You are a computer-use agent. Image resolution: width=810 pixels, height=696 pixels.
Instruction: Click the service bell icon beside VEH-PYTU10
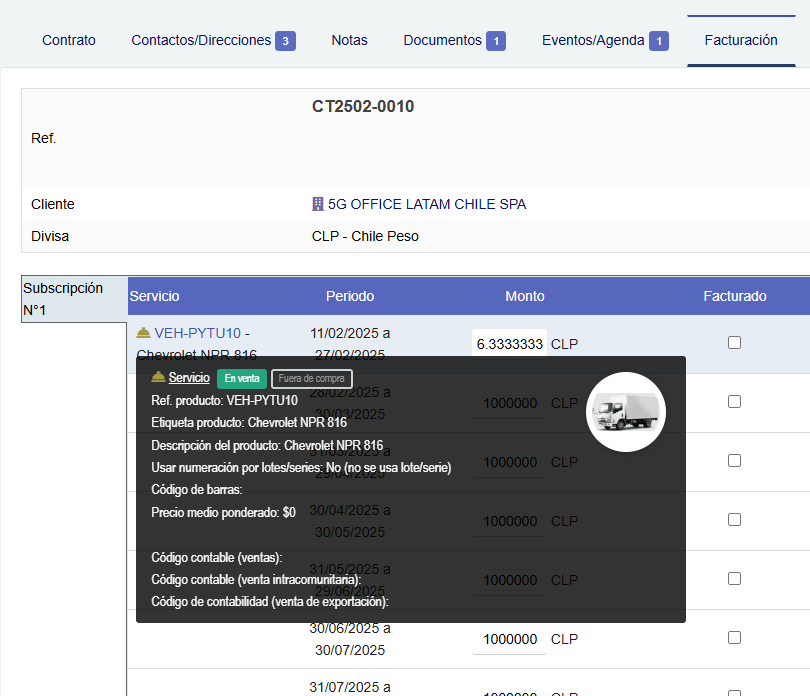pyautogui.click(x=143, y=333)
